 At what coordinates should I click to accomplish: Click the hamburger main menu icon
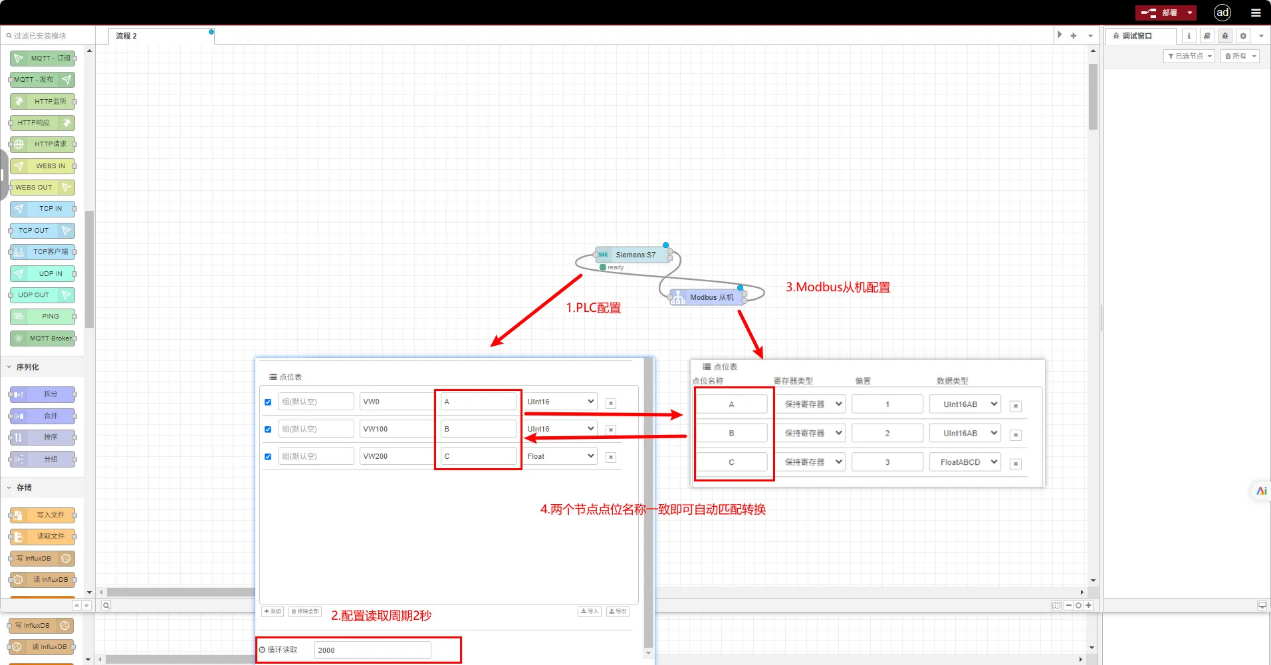pyautogui.click(x=1255, y=13)
